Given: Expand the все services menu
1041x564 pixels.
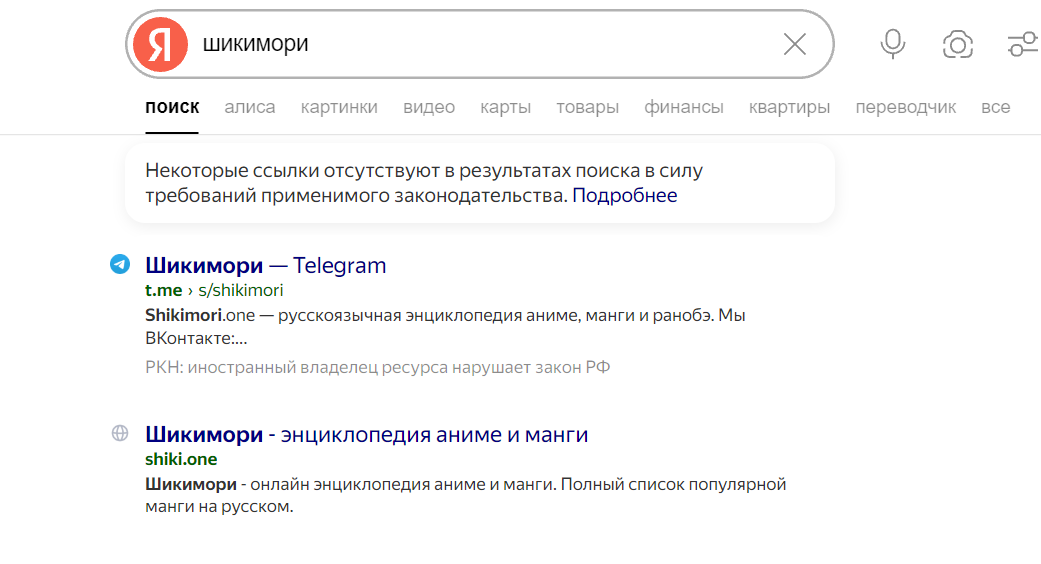Looking at the screenshot, I should [995, 107].
